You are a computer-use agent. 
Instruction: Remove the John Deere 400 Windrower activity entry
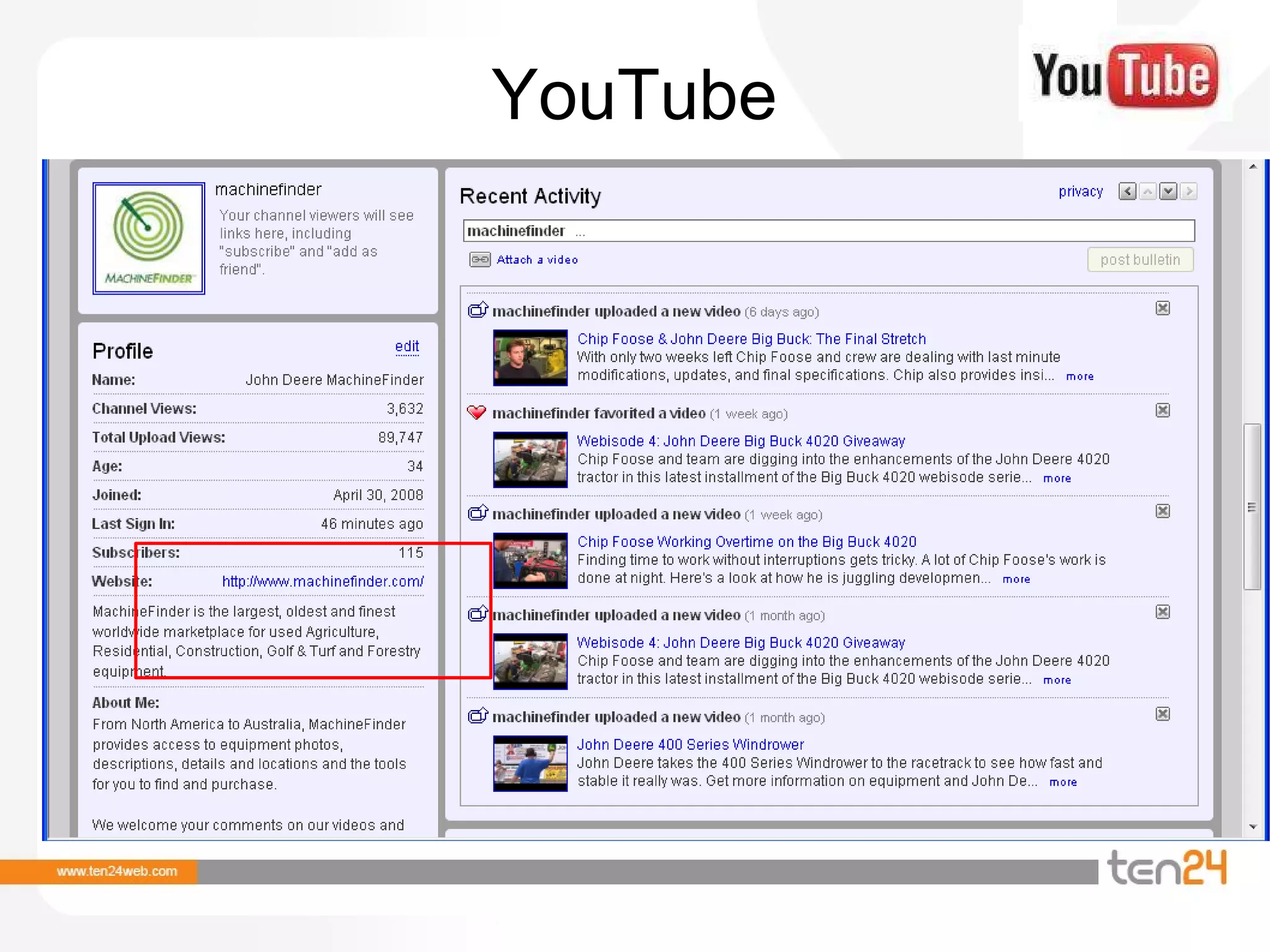pyautogui.click(x=1163, y=714)
